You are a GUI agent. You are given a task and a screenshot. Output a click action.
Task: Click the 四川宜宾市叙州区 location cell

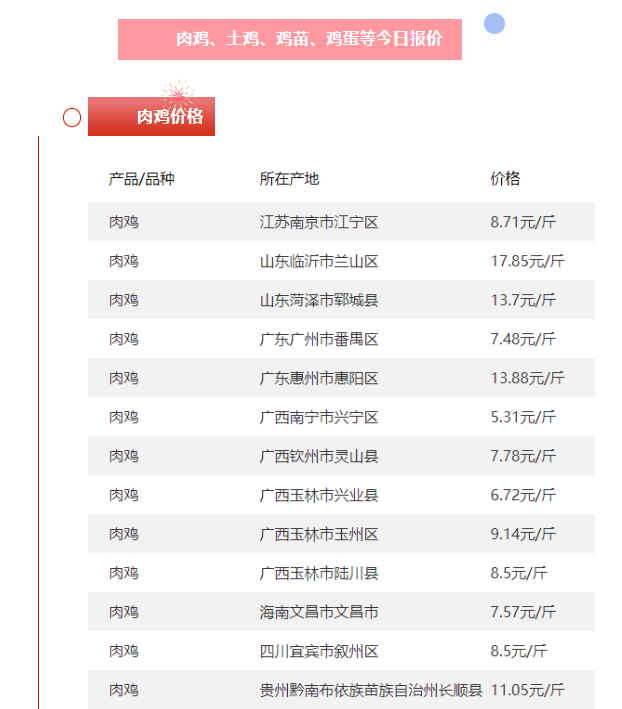[x=319, y=651]
